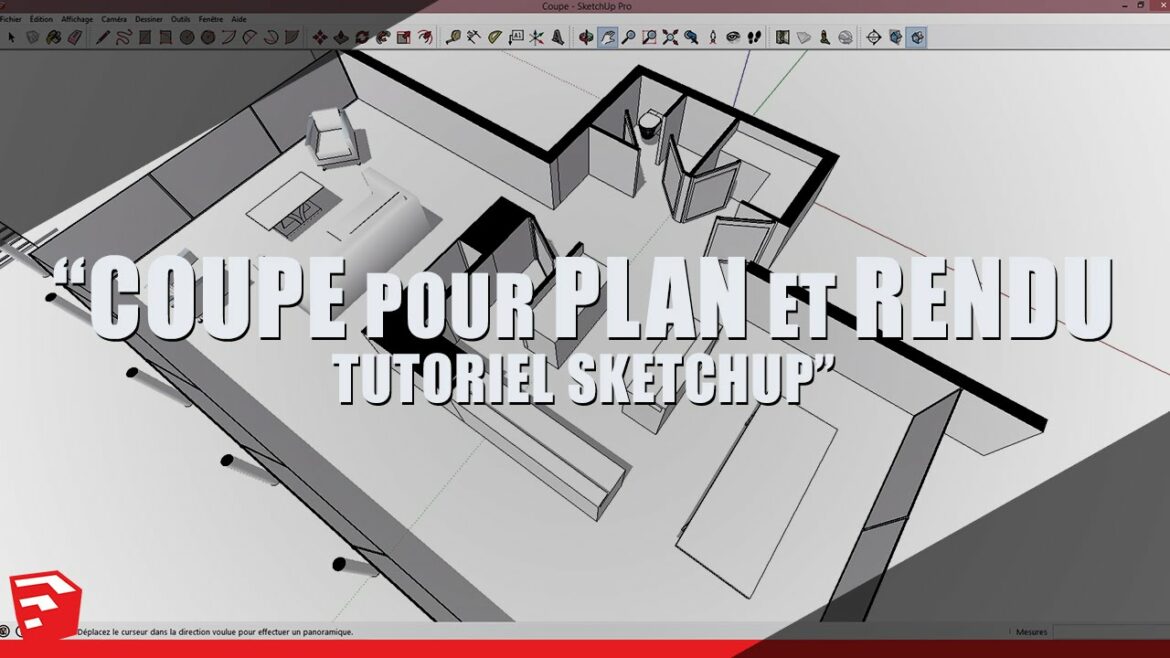Pick the Circle drawing tool
The height and width of the screenshot is (658, 1170).
tap(185, 37)
